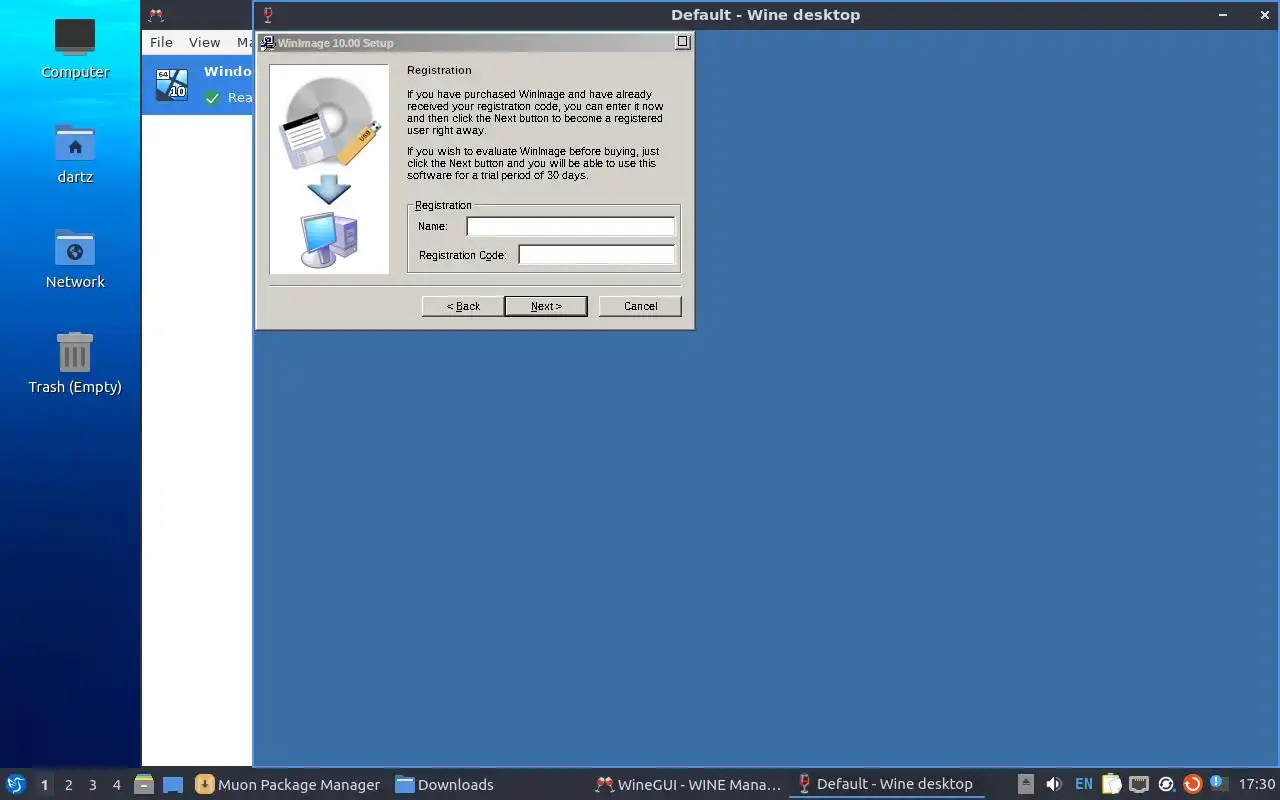Focus the Name registration field

coord(570,226)
